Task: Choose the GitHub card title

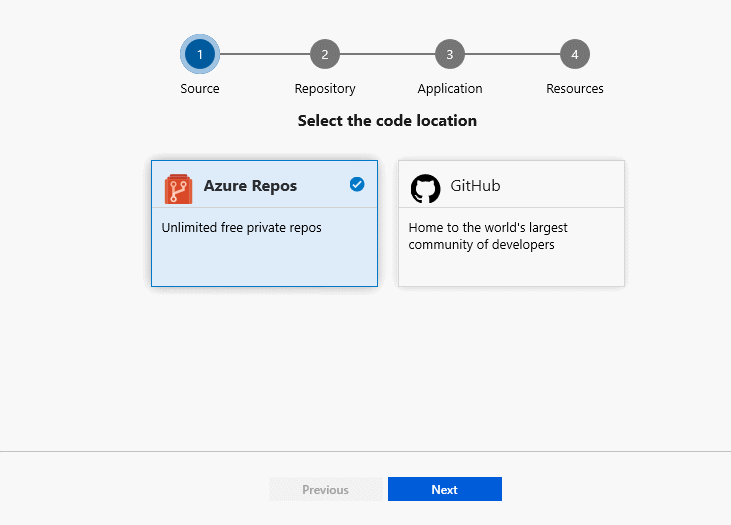Action: tap(475, 186)
